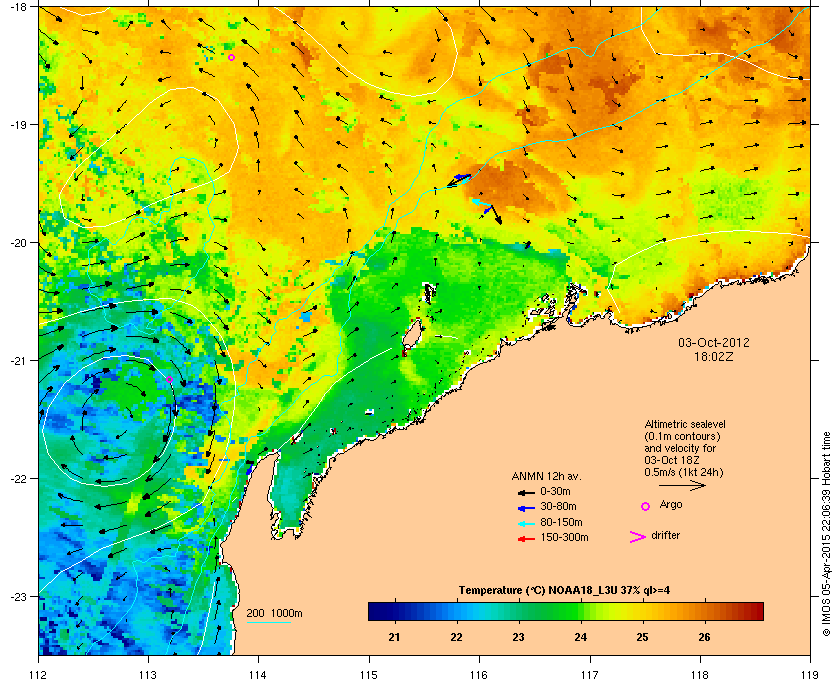The width and height of the screenshot is (840, 680).
Task: Click the latitude axis label -21
Action: [17, 360]
